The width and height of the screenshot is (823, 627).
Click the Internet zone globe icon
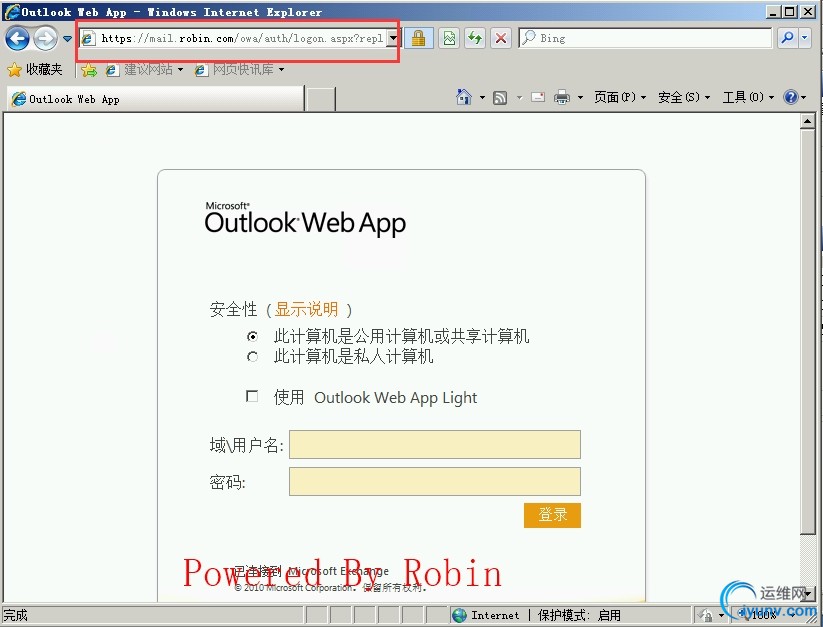(459, 615)
